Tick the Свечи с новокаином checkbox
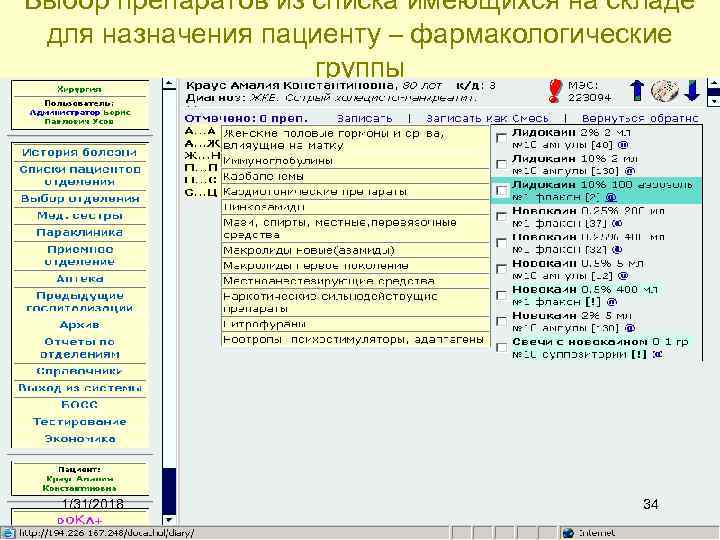The width and height of the screenshot is (720, 540). tap(501, 347)
